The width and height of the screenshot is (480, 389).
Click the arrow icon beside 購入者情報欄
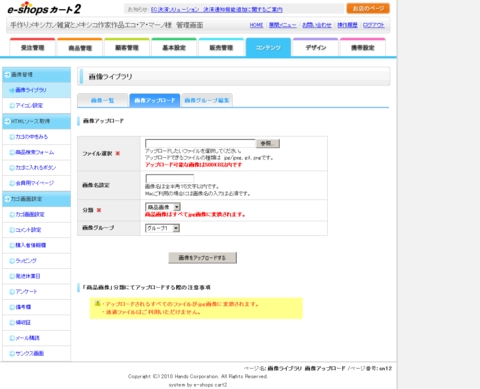12,245
